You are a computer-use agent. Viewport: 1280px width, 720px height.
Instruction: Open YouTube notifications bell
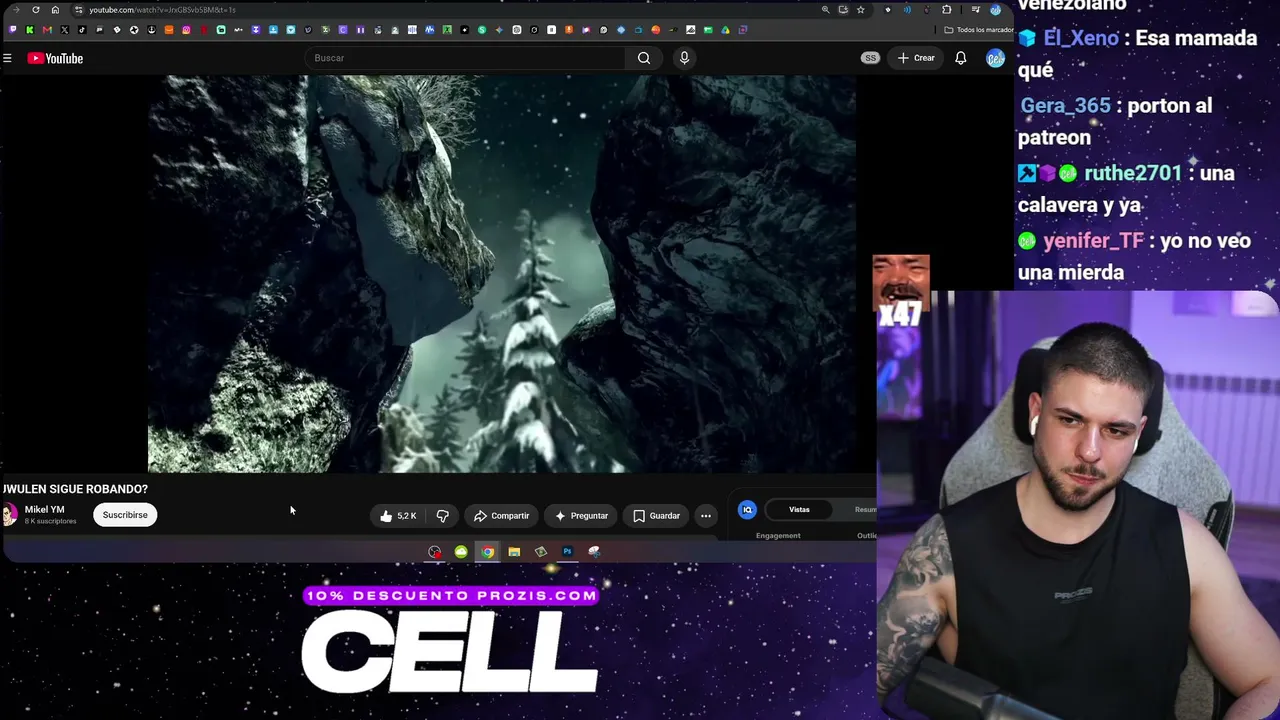[960, 58]
